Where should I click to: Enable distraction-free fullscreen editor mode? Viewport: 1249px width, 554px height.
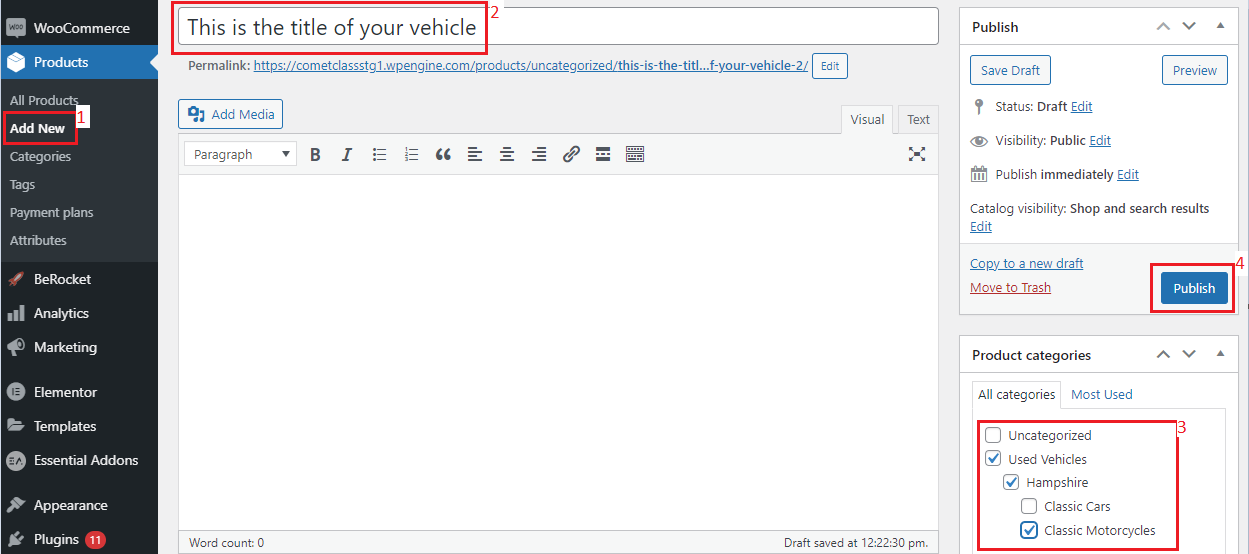tap(917, 154)
